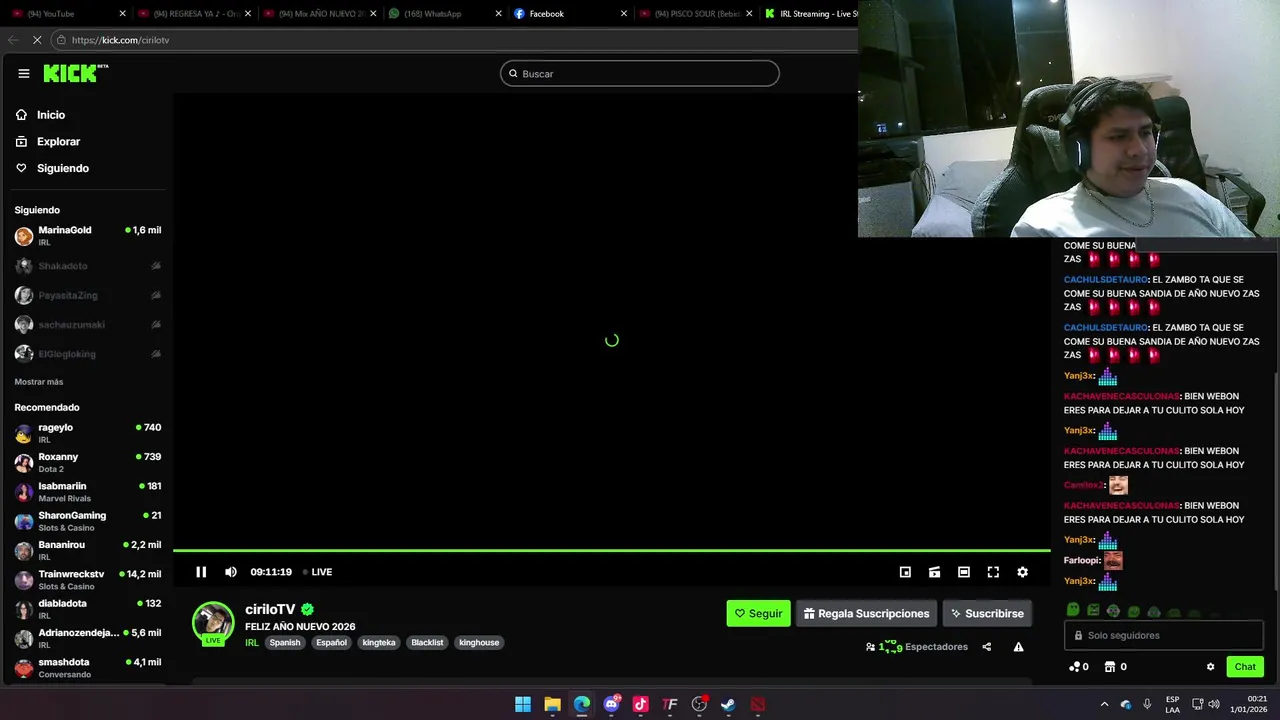The image size is (1280, 720).
Task: Open offline channel PayasitaZing
Action: point(88,295)
